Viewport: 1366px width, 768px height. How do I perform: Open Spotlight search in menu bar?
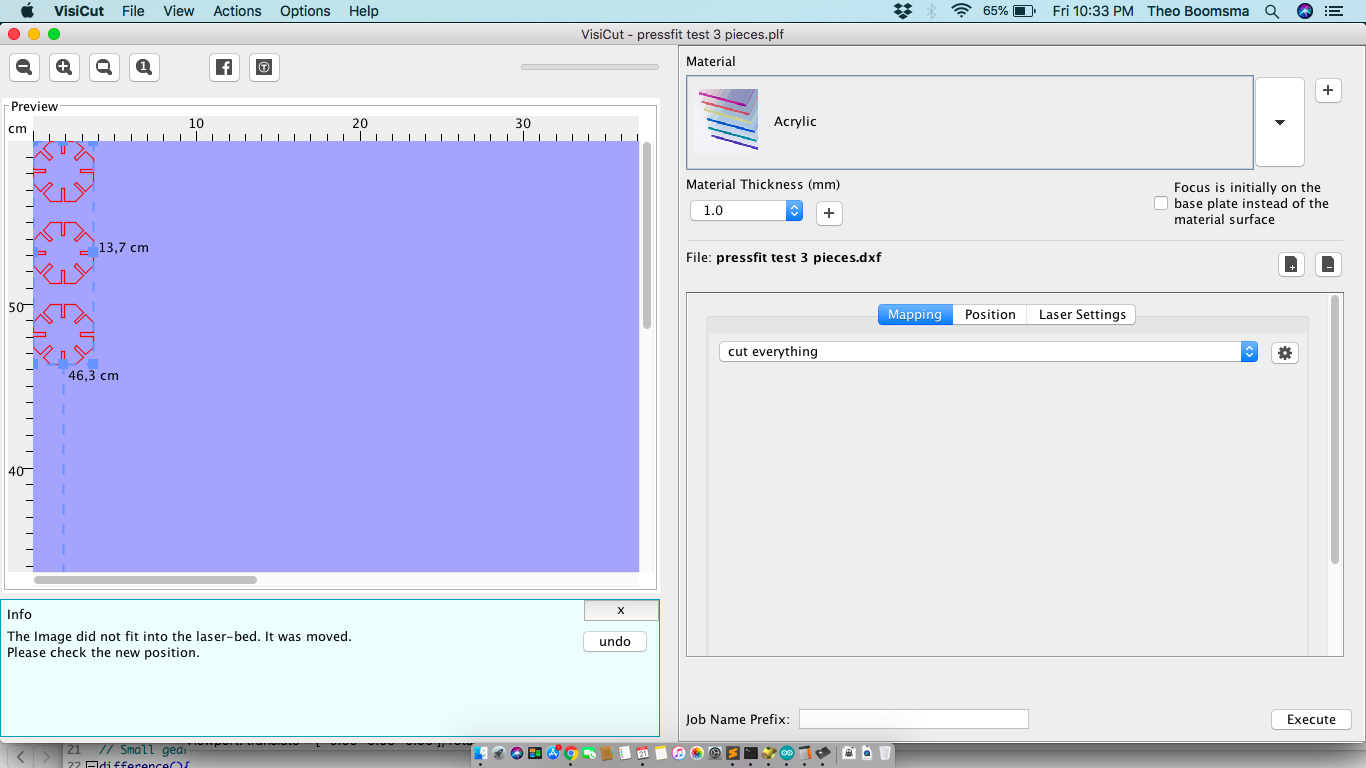click(x=1272, y=11)
